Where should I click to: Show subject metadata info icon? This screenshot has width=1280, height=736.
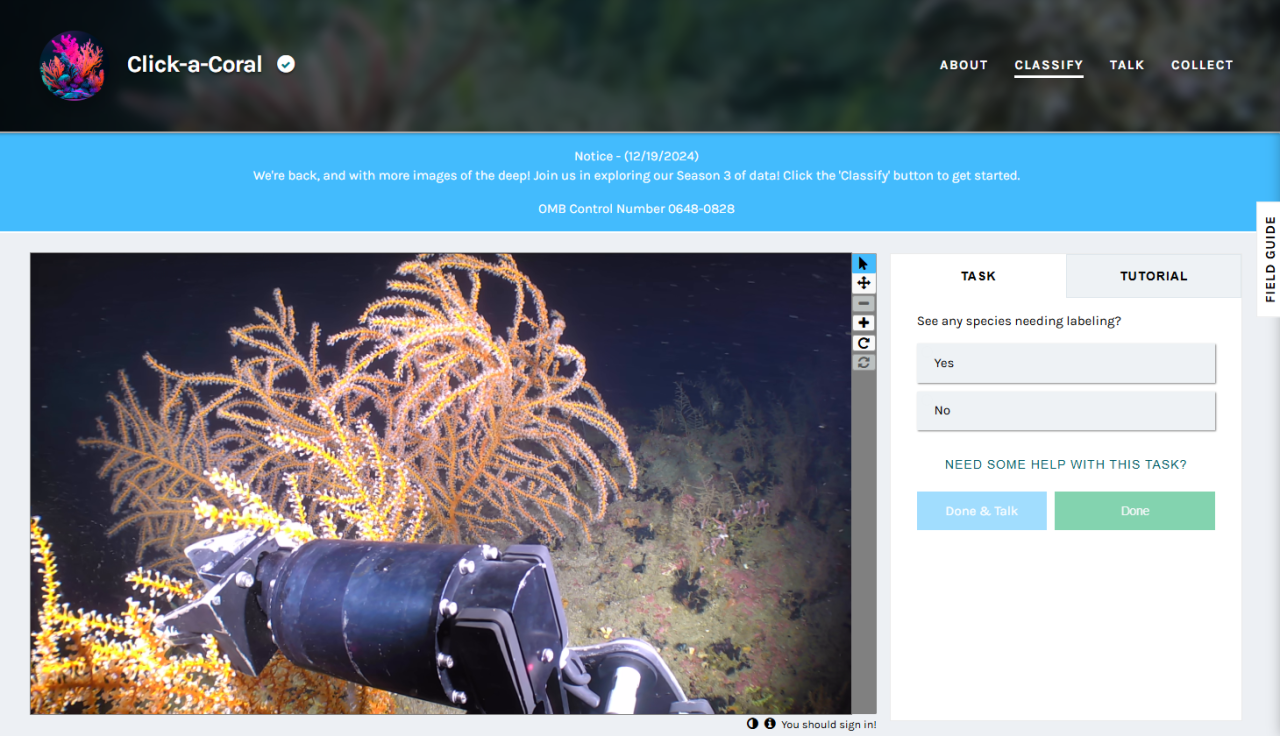click(x=770, y=724)
